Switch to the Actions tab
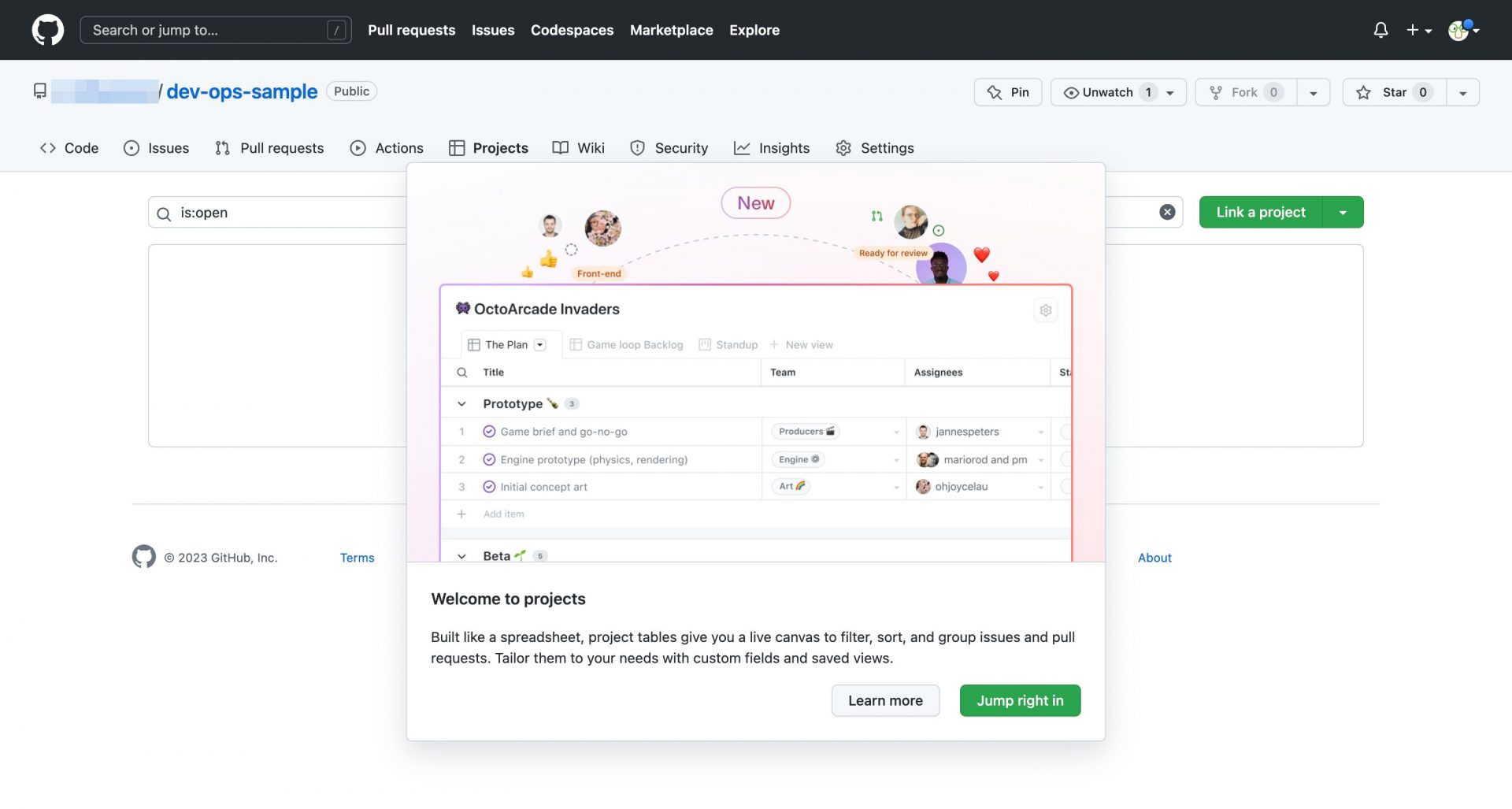Viewport: 1512px width, 809px height. (387, 148)
